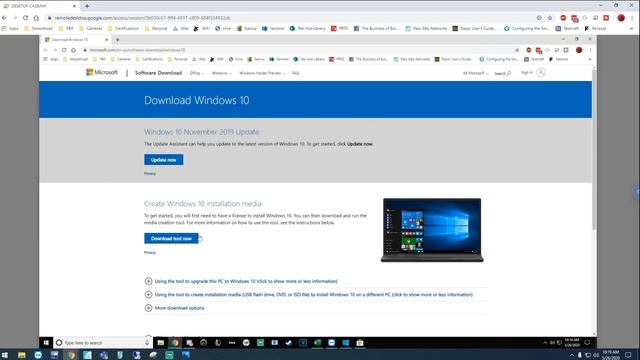The height and width of the screenshot is (360, 640).
Task: Click Privacy link under Update now
Action: pyautogui.click(x=150, y=173)
